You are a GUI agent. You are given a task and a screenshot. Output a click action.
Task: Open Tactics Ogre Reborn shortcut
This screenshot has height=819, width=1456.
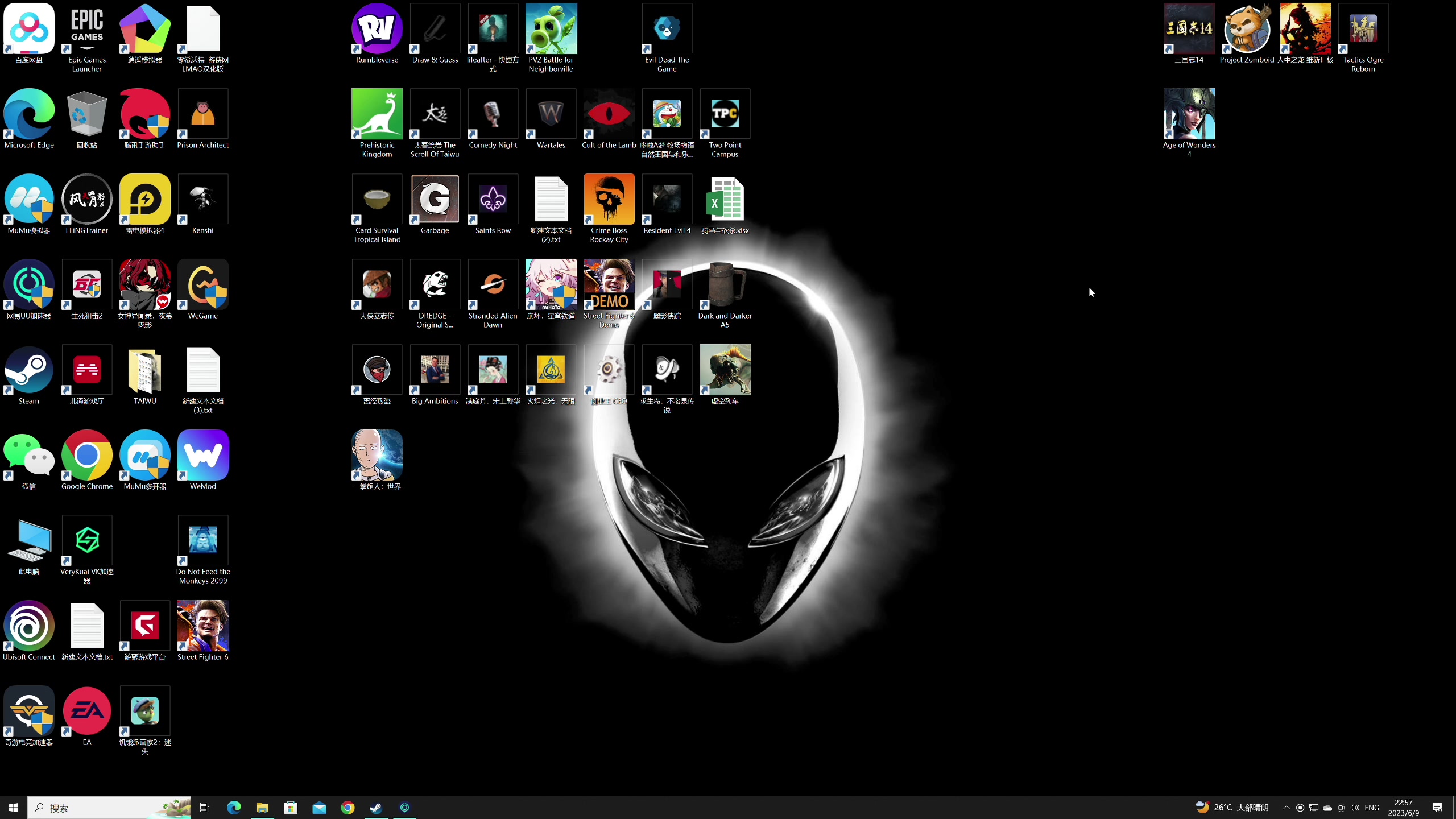click(1363, 39)
